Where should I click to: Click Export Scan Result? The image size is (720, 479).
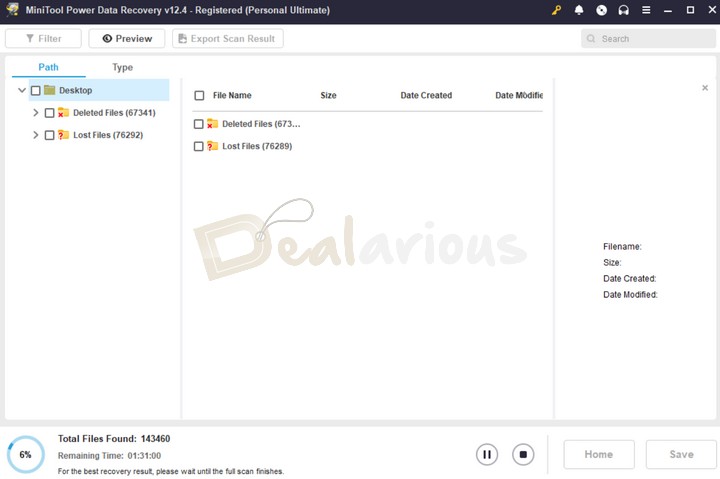pyautogui.click(x=228, y=39)
